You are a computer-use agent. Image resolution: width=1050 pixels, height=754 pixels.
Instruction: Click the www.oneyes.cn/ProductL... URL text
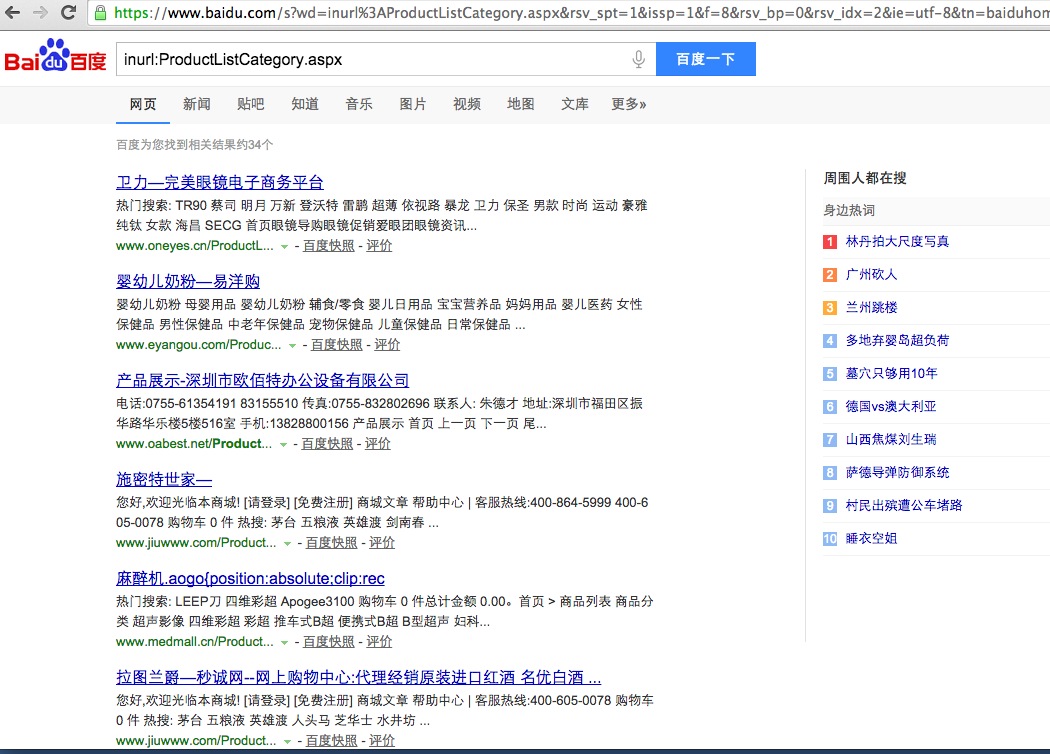[195, 246]
